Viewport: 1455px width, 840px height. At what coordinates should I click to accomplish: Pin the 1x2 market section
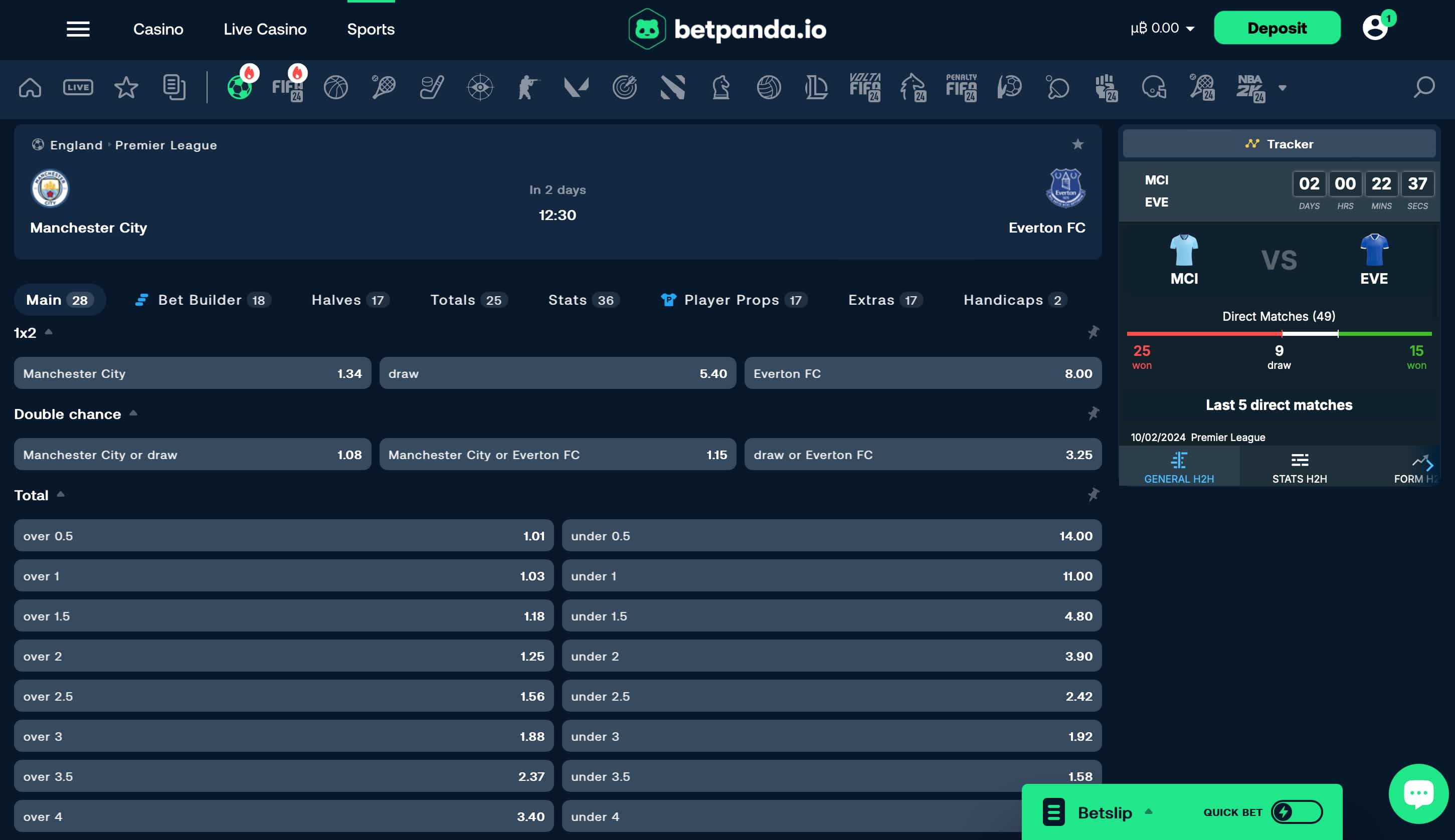pyautogui.click(x=1093, y=332)
